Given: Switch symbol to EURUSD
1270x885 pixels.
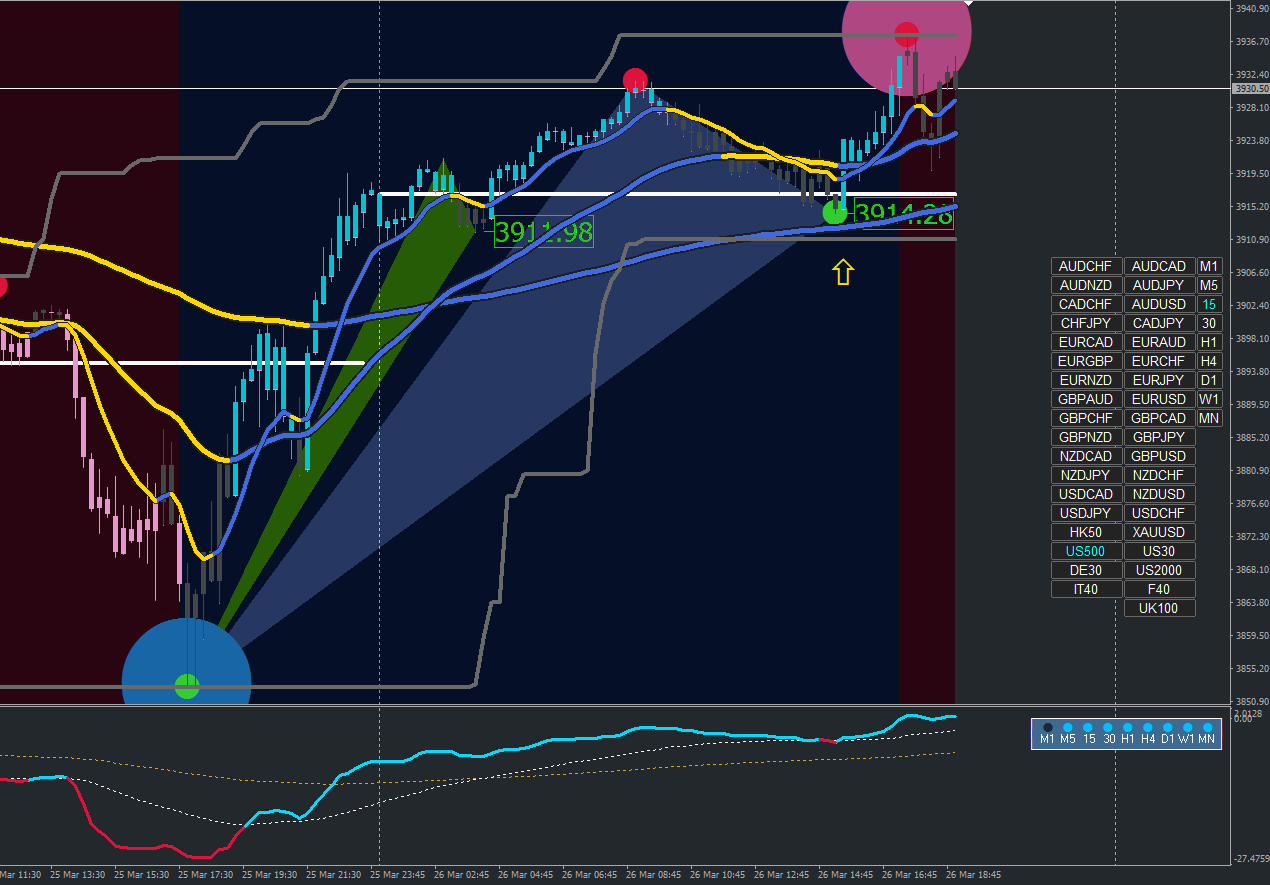Looking at the screenshot, I should coord(1160,399).
